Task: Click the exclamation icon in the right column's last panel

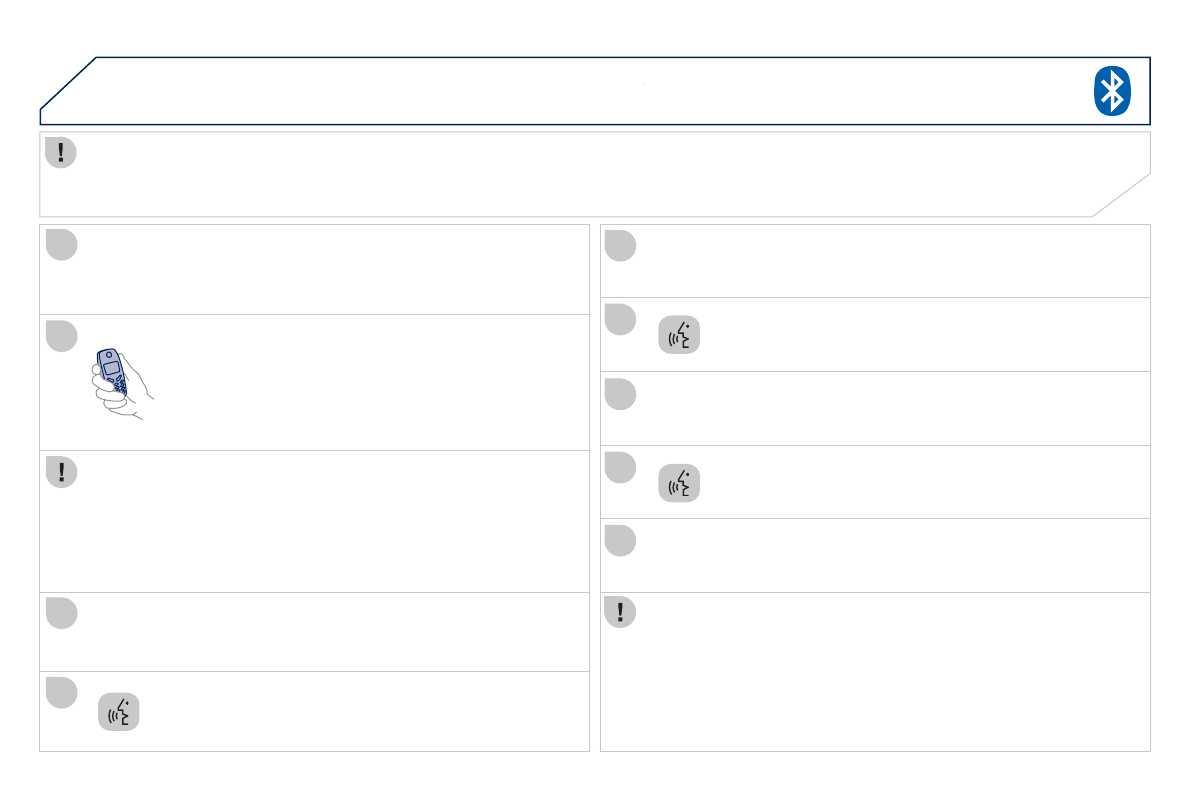Action: (x=620, y=612)
